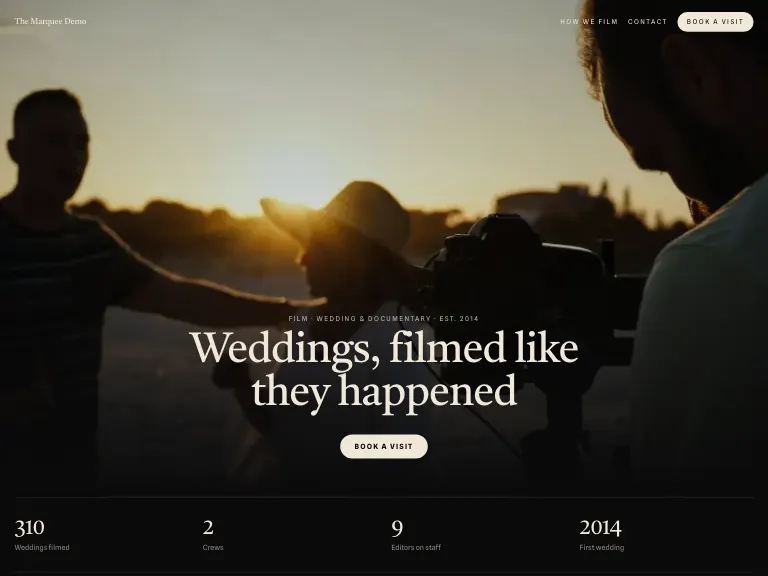Screen dimensions: 768x576
Task: Click the 'Editors on staff' label
Action: (x=416, y=547)
